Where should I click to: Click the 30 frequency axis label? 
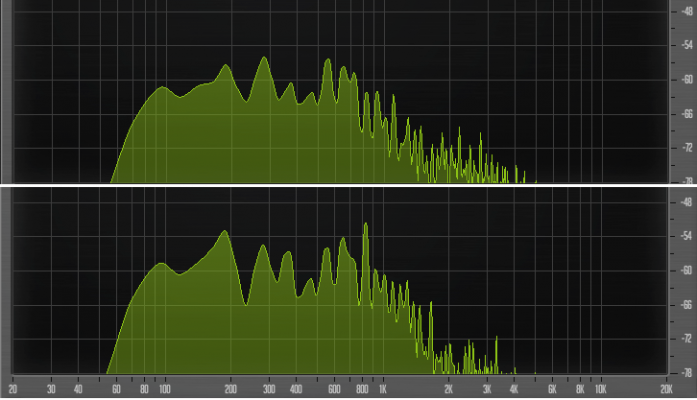(52, 389)
